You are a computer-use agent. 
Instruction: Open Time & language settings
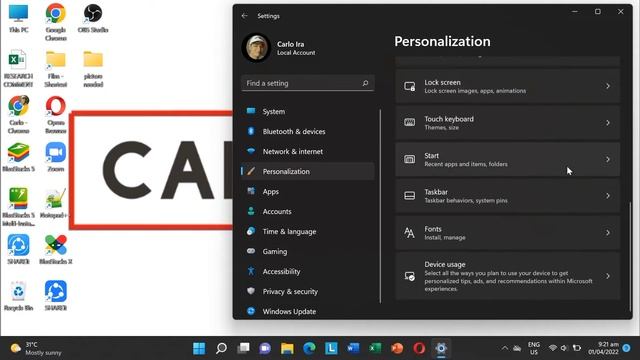(308, 231)
